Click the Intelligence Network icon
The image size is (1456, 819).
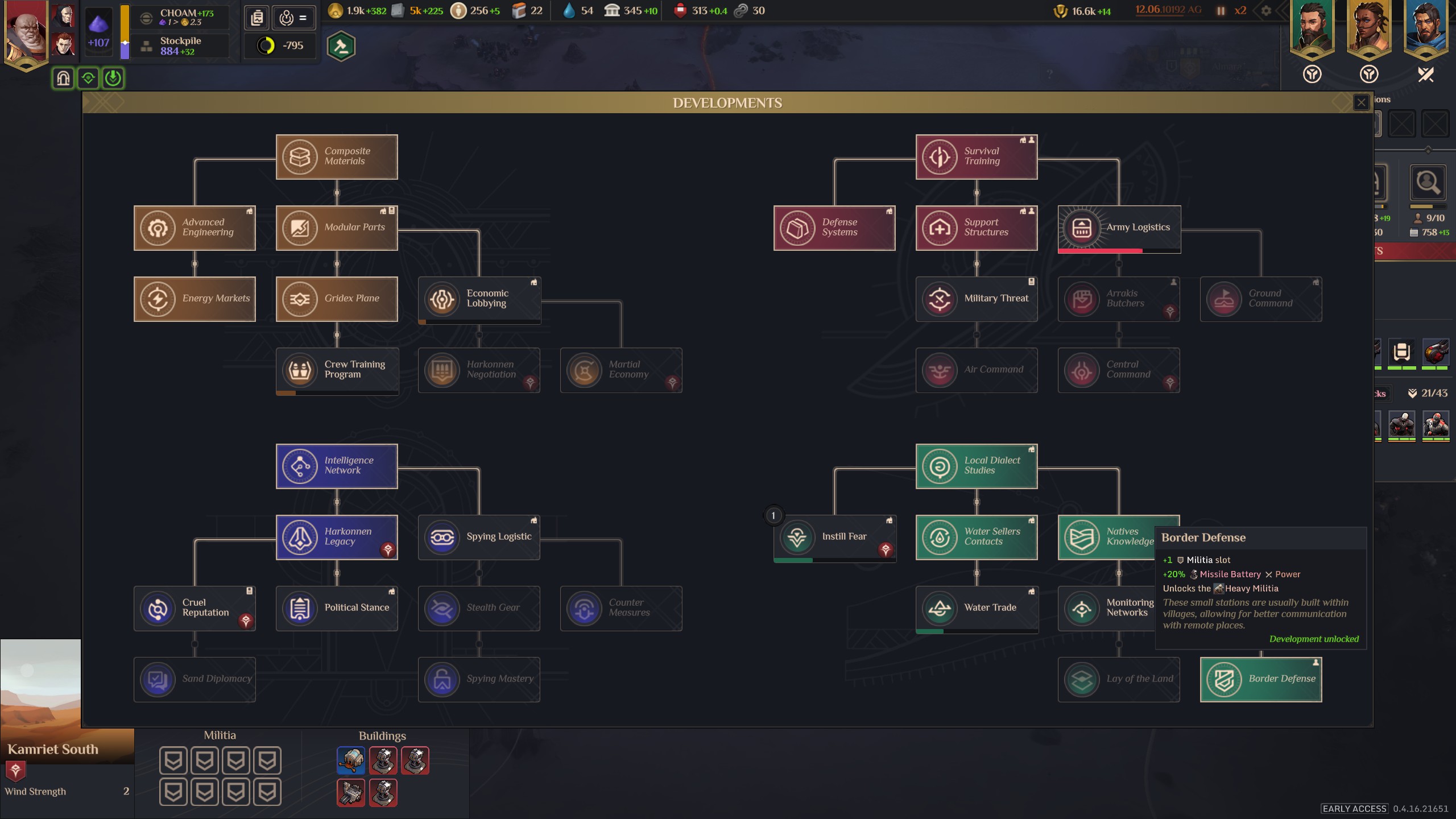pos(300,466)
